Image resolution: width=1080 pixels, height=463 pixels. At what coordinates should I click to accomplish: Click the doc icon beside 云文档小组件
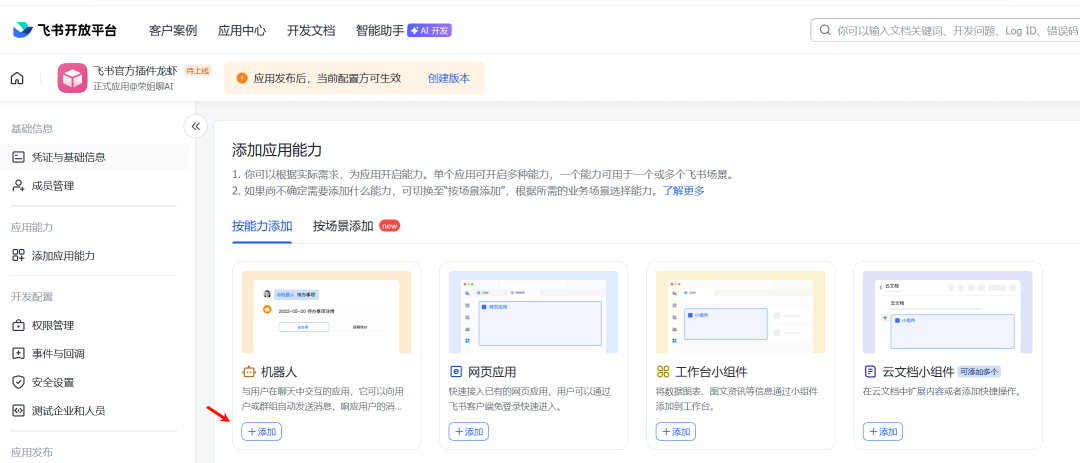[871, 372]
